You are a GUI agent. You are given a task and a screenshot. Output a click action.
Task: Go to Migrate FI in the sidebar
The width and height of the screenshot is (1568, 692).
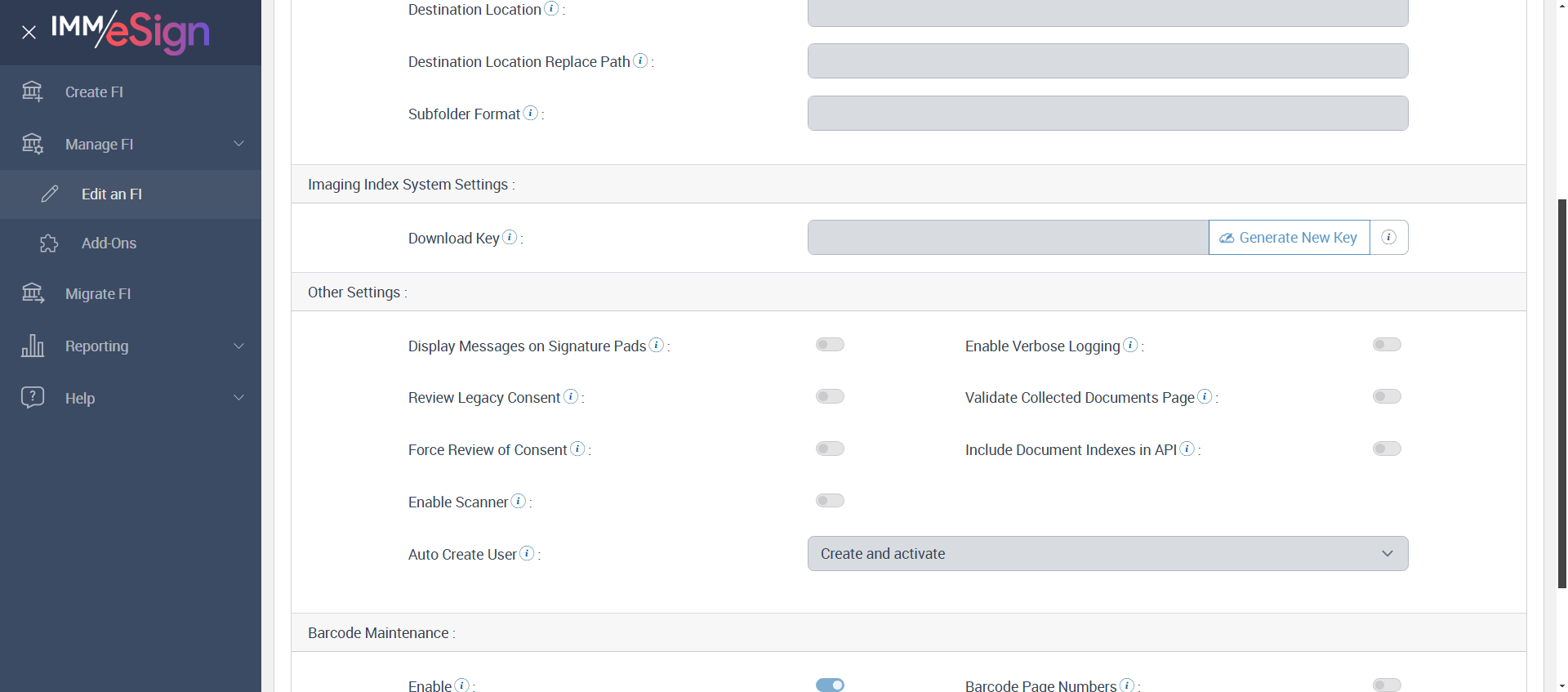[x=98, y=294]
